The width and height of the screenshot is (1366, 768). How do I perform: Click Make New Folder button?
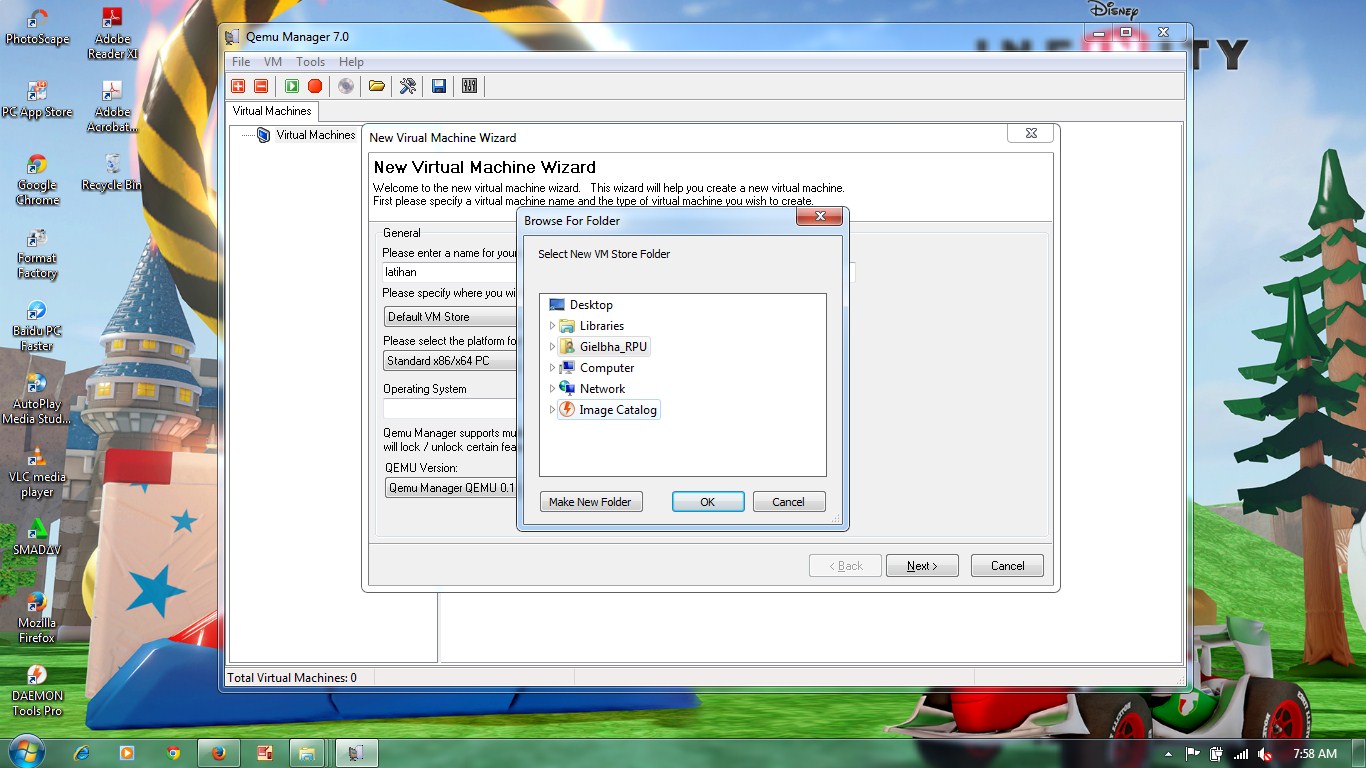tap(591, 502)
